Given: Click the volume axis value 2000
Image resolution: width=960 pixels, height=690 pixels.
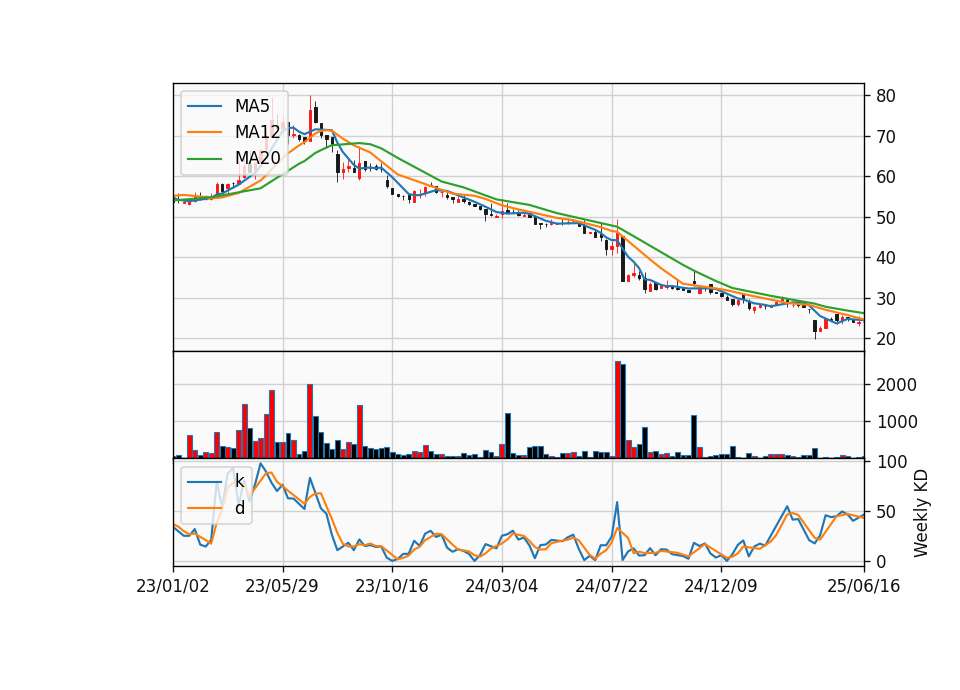Looking at the screenshot, I should coord(896,384).
